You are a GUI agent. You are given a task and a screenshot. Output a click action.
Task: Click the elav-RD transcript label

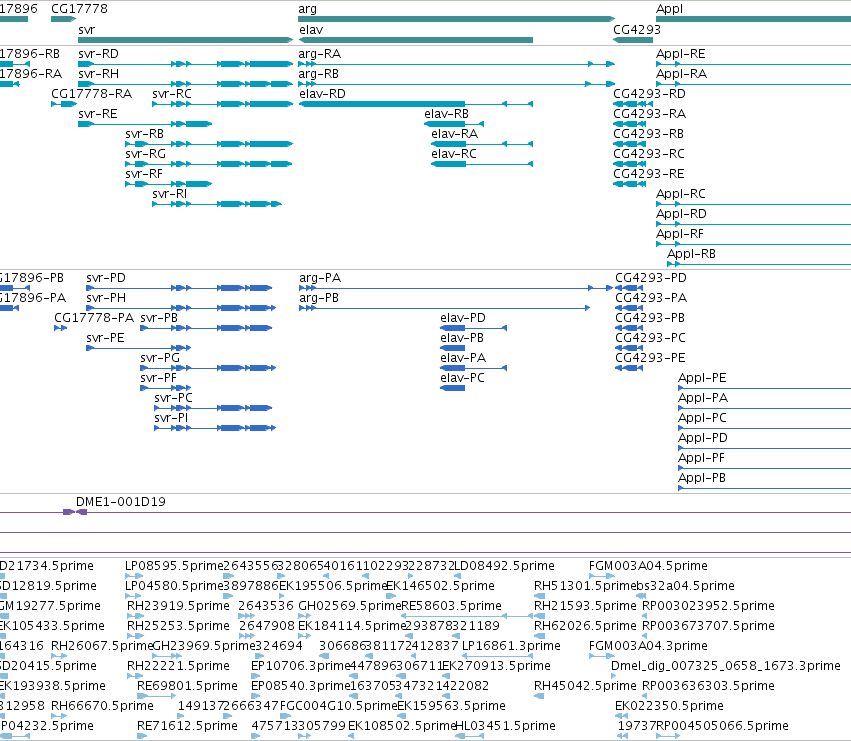pos(322,94)
